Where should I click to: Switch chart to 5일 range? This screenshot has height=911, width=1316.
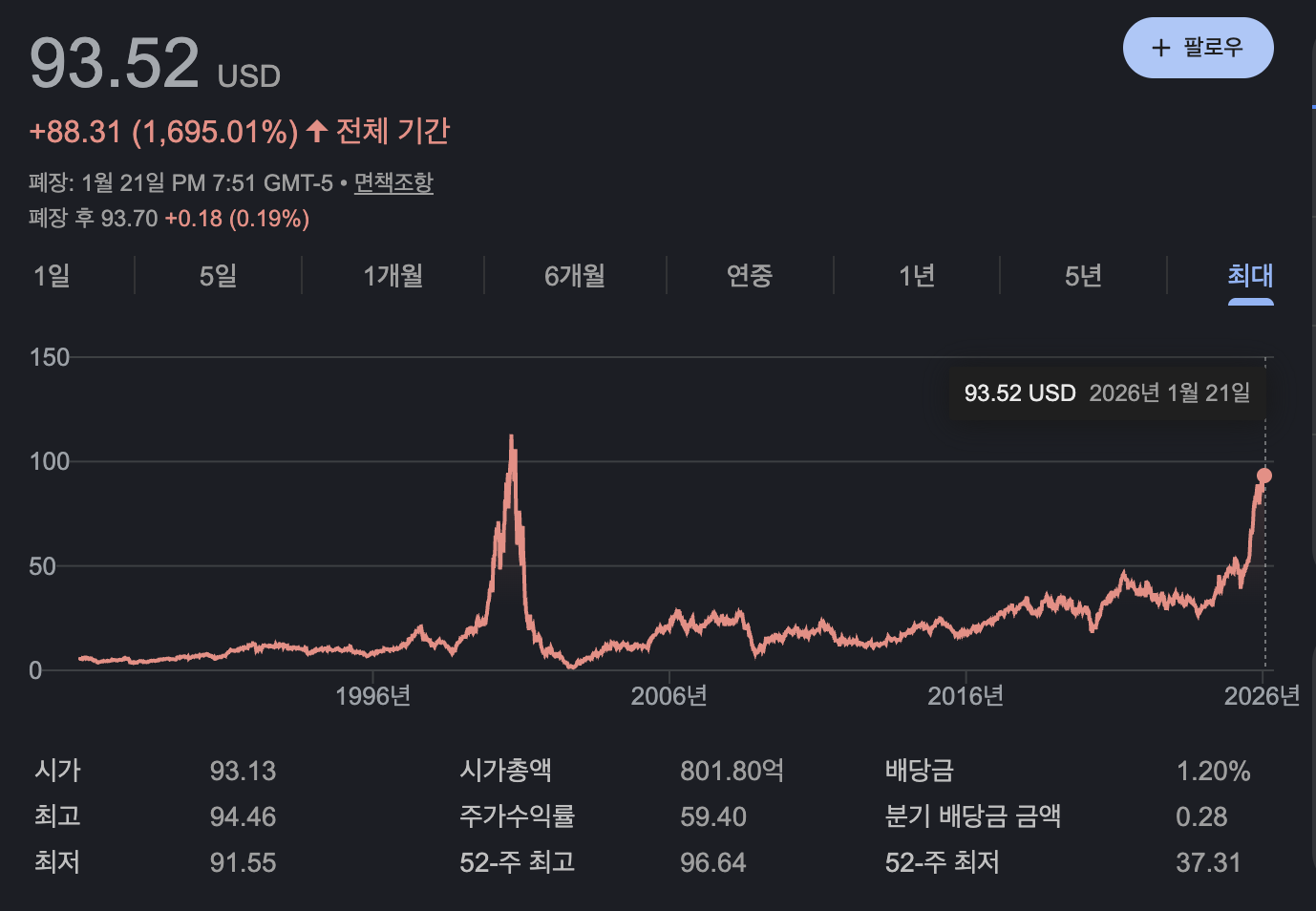pos(218,276)
